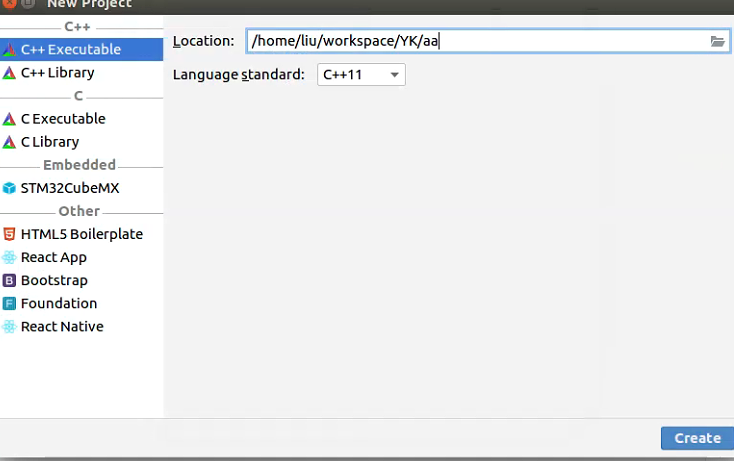Choose the C++ Library project type
The height and width of the screenshot is (461, 735).
[82, 73]
